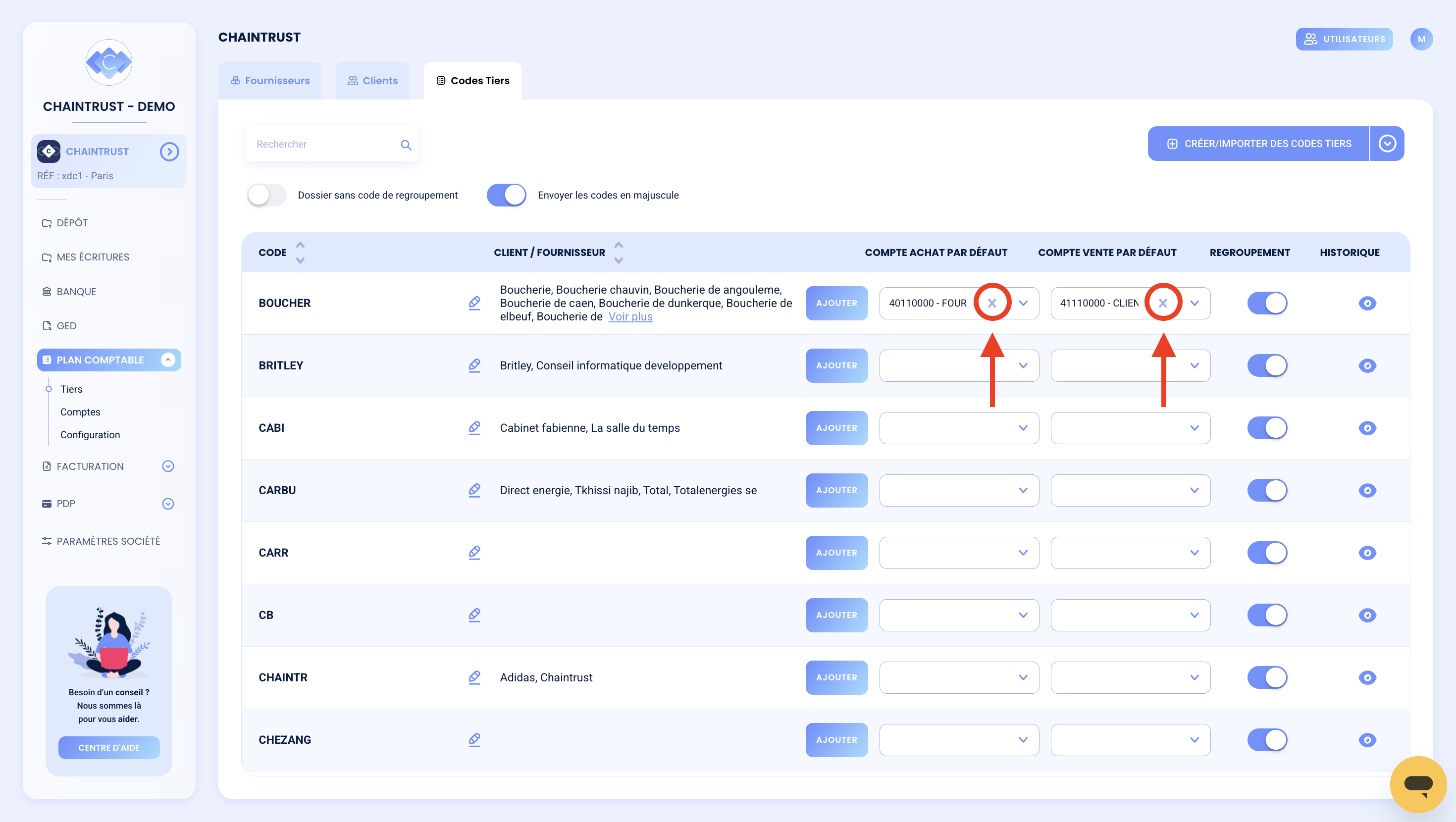Edit the CARR code with pencil icon
The width and height of the screenshot is (1456, 822).
pyautogui.click(x=474, y=552)
